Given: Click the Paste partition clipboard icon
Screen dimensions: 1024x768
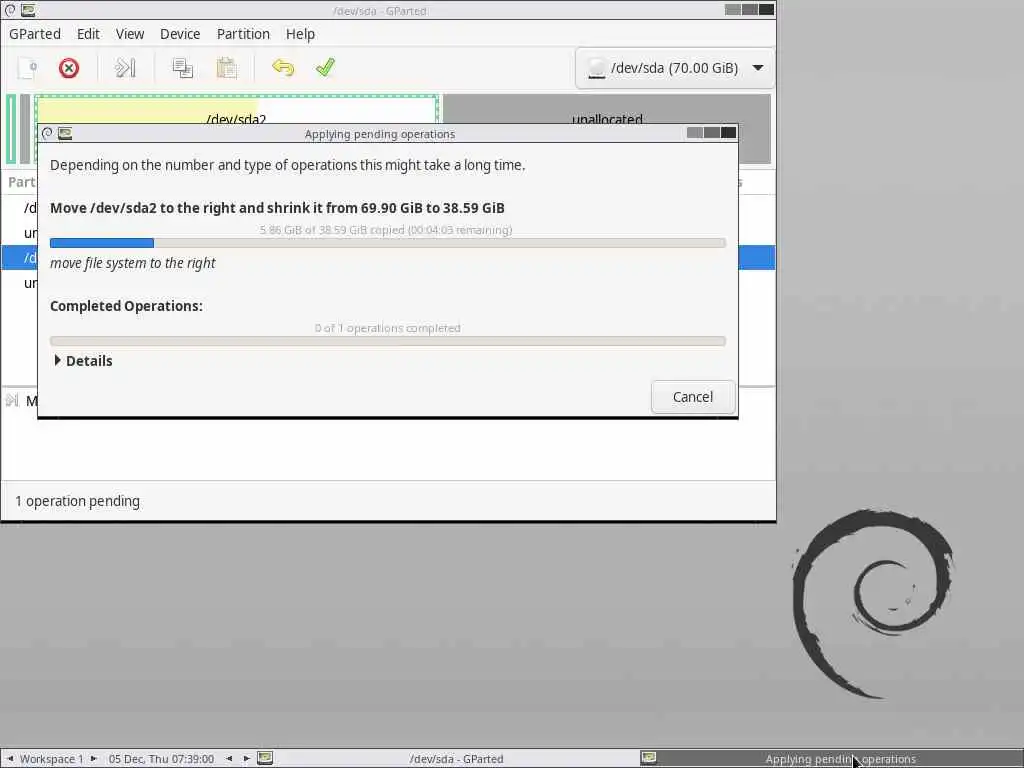Looking at the screenshot, I should (x=227, y=68).
